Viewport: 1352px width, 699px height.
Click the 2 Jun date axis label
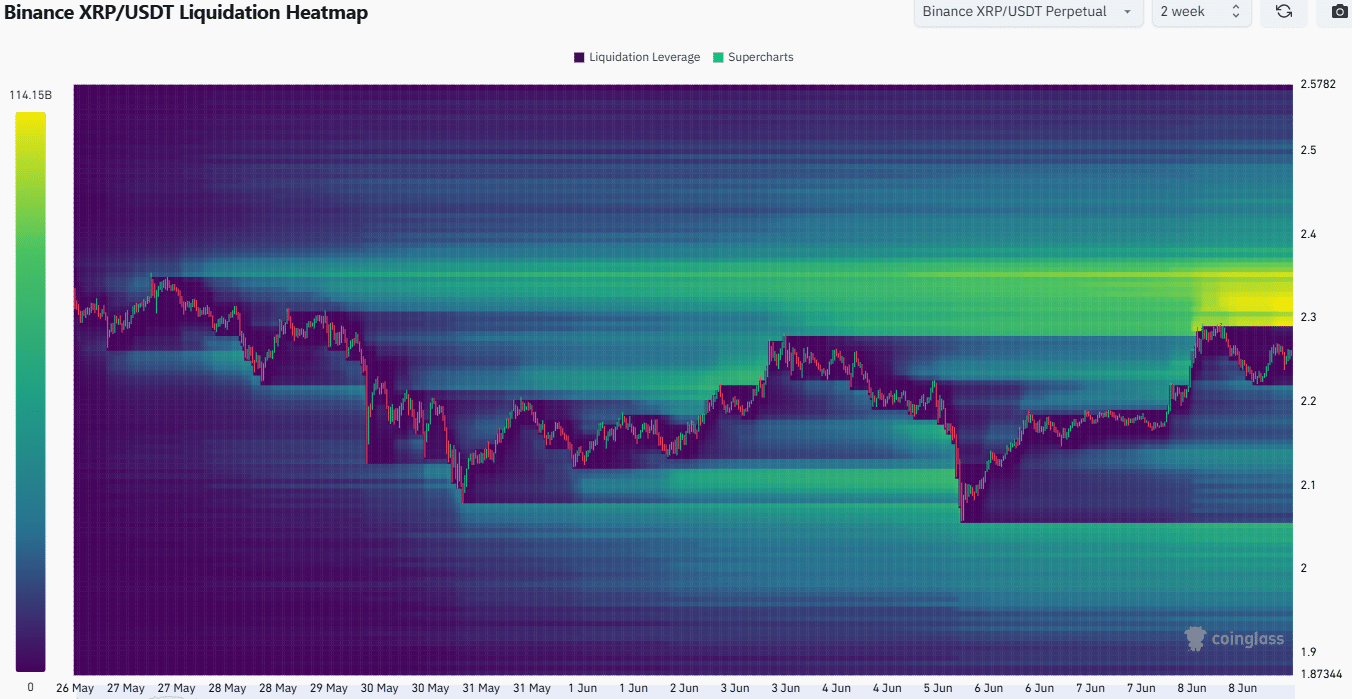[x=684, y=688]
